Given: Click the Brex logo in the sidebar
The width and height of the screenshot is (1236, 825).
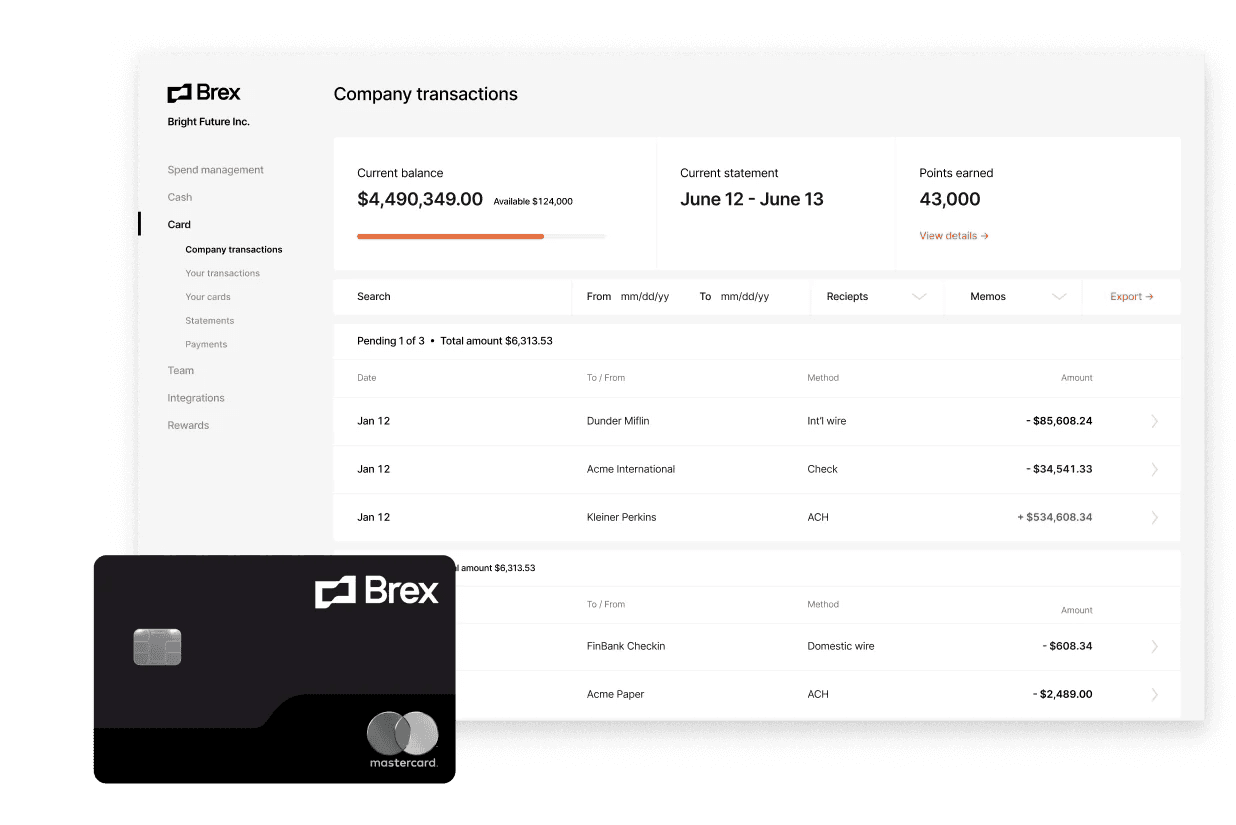Looking at the screenshot, I should [204, 93].
